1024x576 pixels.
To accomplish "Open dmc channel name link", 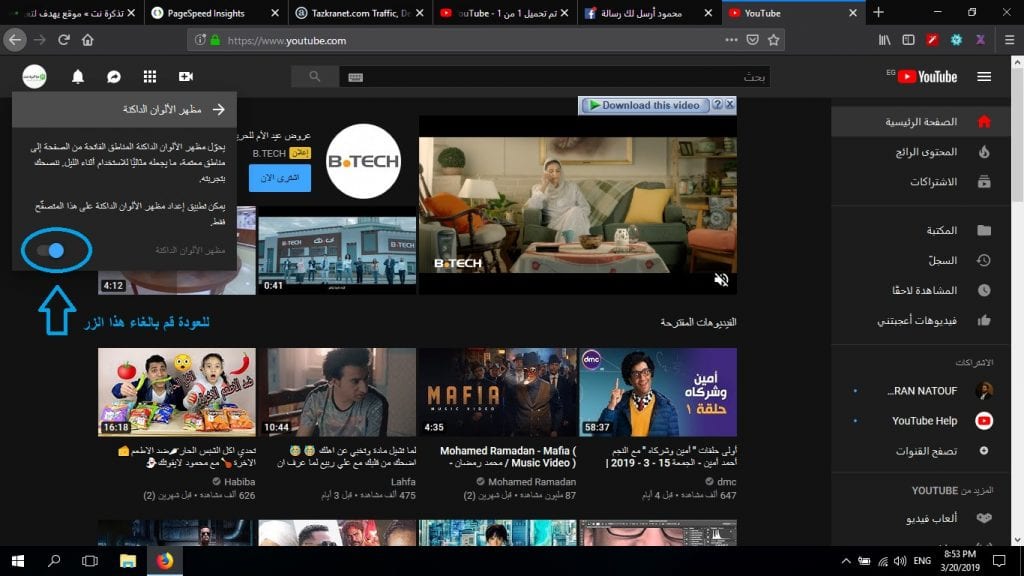I will [x=726, y=482].
